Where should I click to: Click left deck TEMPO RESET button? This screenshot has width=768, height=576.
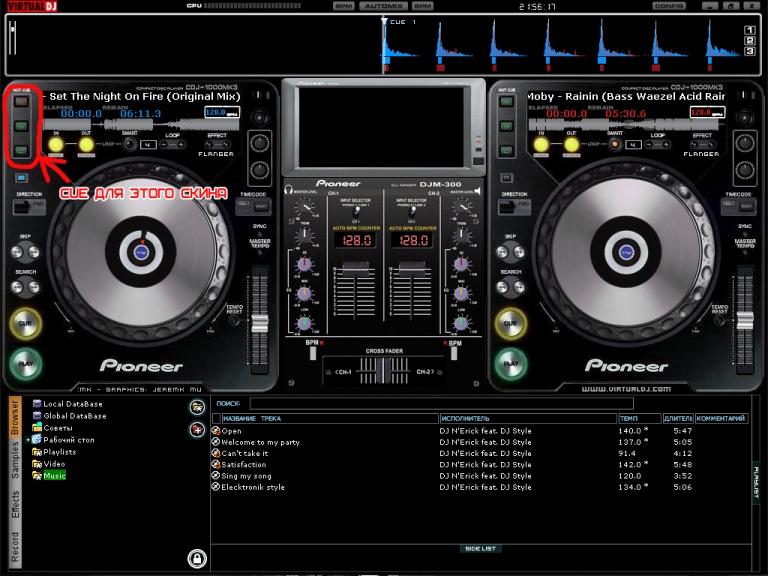tap(234, 320)
